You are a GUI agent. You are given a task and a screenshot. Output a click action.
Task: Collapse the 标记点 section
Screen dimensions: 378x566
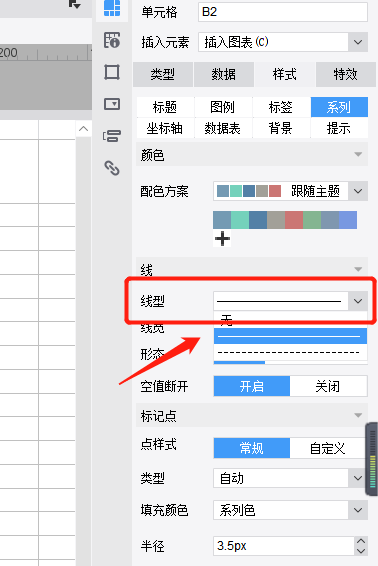358,415
